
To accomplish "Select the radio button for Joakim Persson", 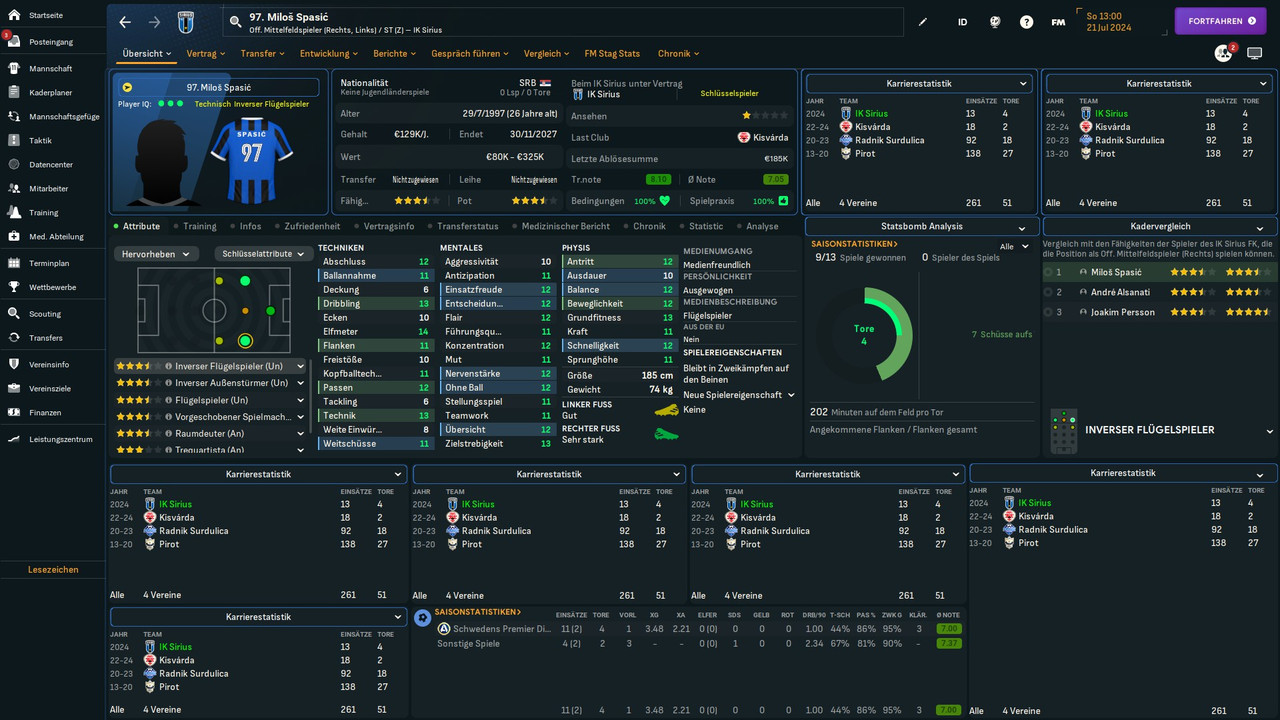I will click(x=1048, y=312).
